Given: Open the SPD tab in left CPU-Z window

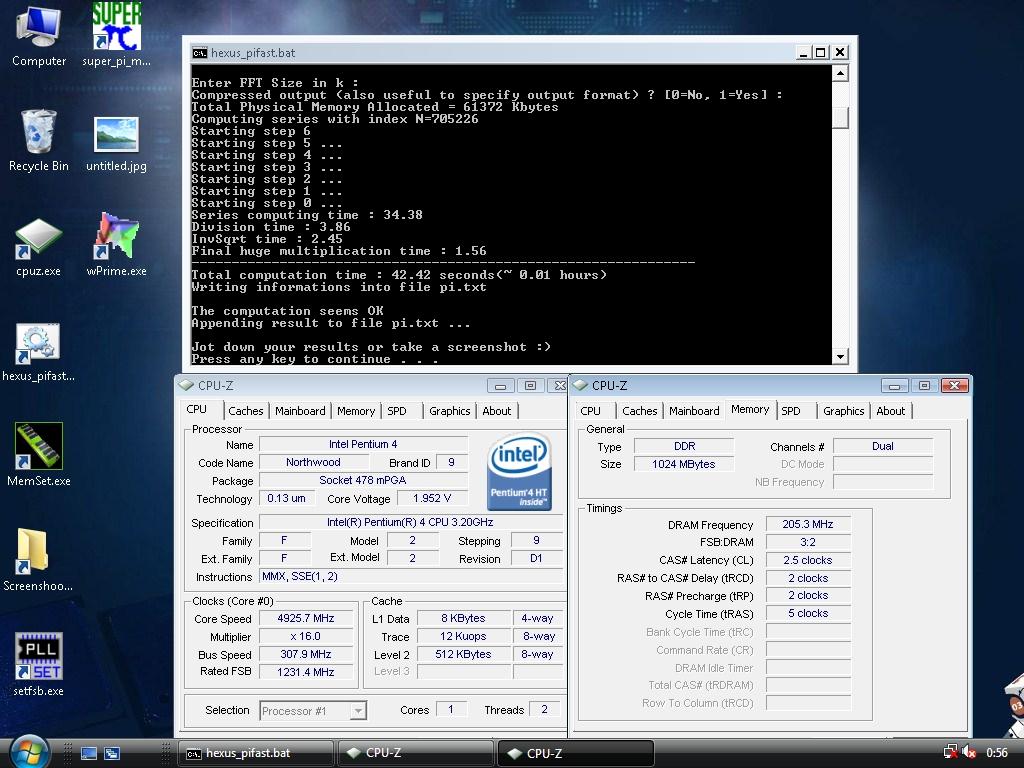Looking at the screenshot, I should pos(396,411).
